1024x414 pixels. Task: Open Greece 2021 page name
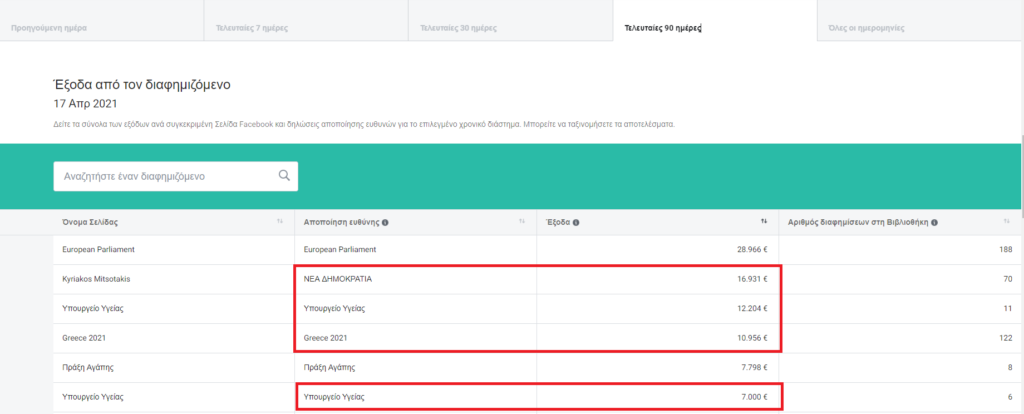point(84,338)
